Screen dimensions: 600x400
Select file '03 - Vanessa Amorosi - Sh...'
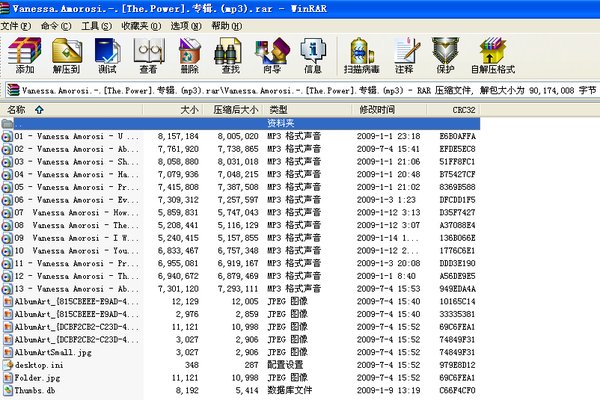tap(240, 162)
